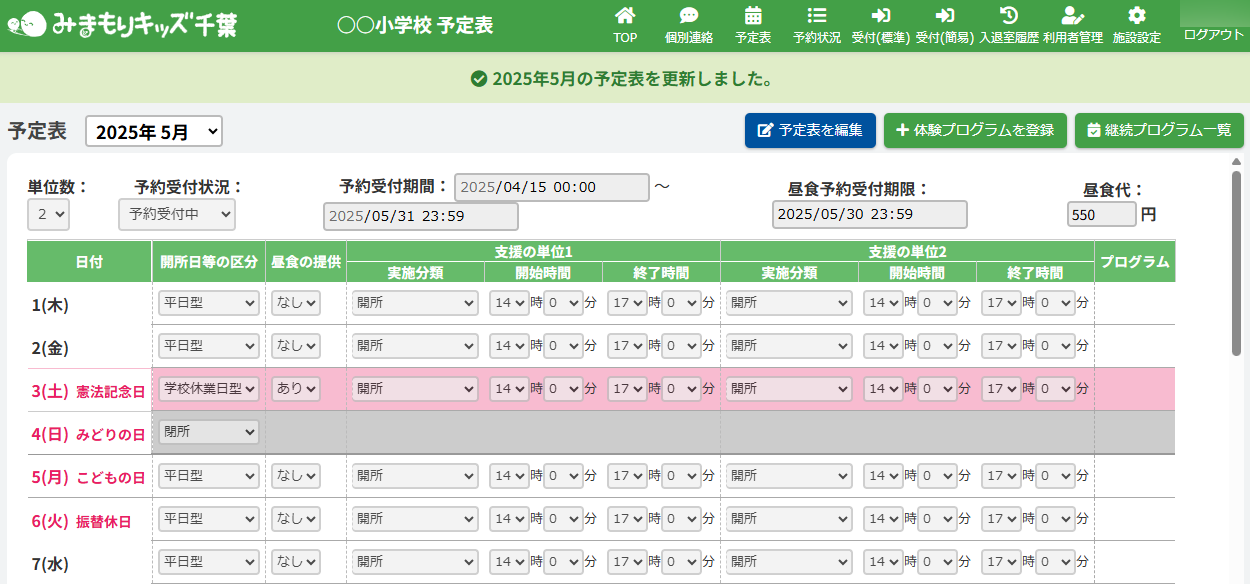
Task: Open 継続プログラム一覧 list
Action: point(1159,130)
